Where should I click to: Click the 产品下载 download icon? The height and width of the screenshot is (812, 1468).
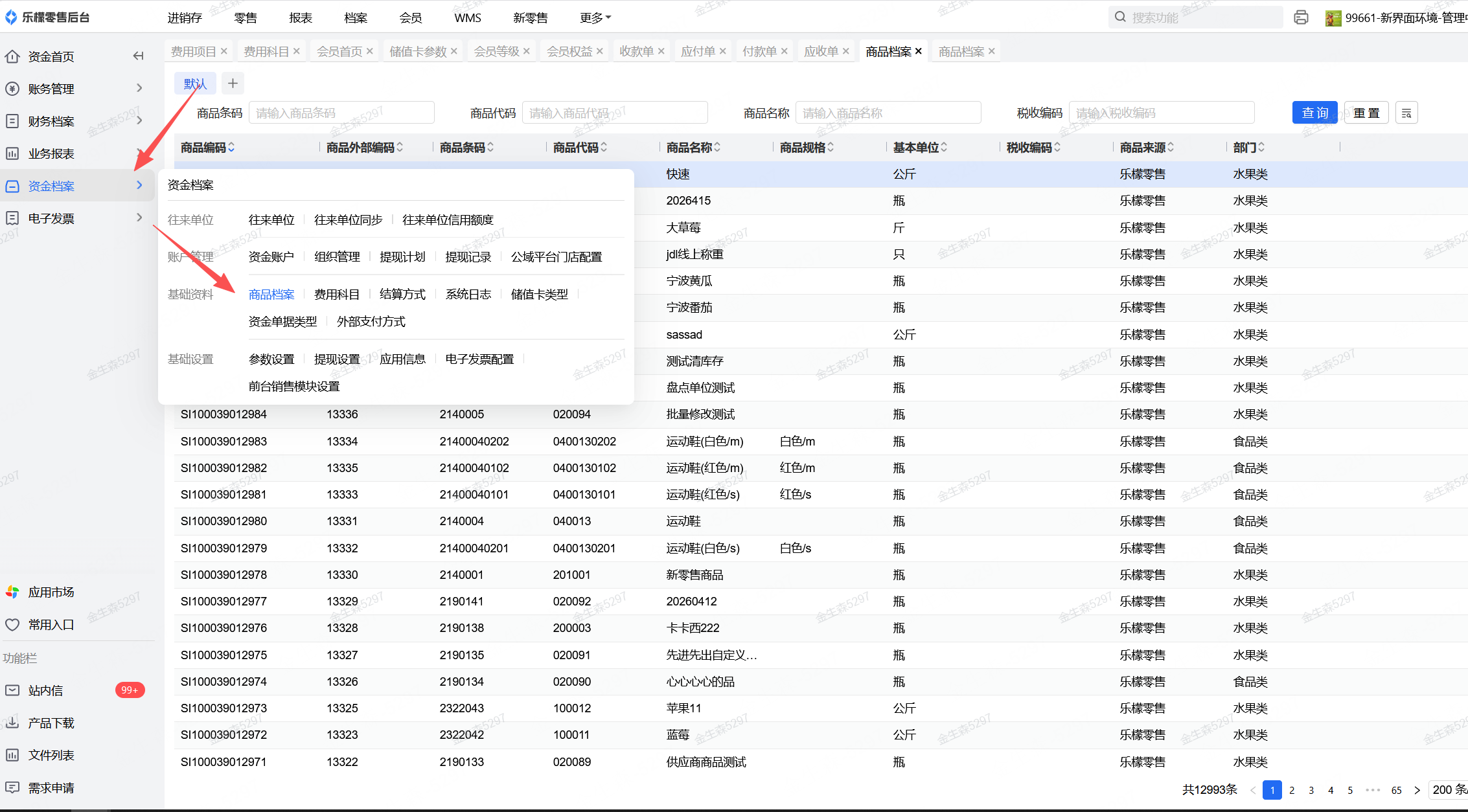click(12, 723)
